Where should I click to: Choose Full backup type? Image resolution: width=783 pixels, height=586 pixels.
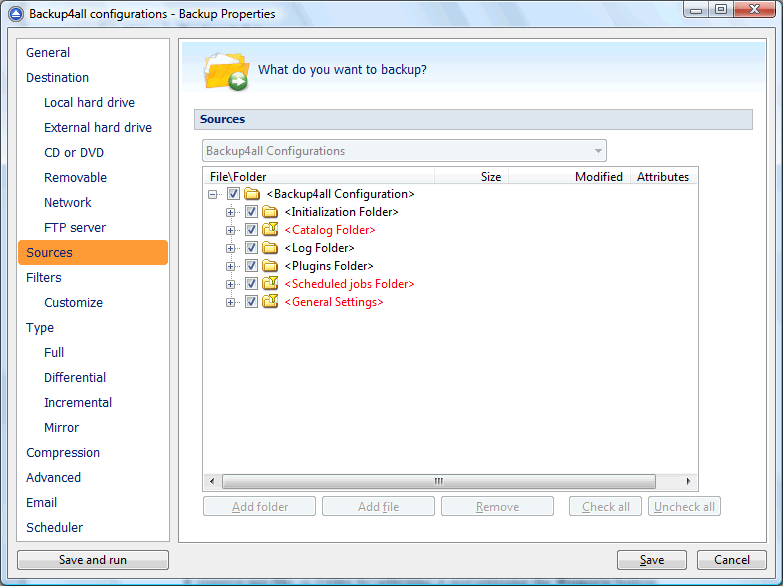[54, 352]
